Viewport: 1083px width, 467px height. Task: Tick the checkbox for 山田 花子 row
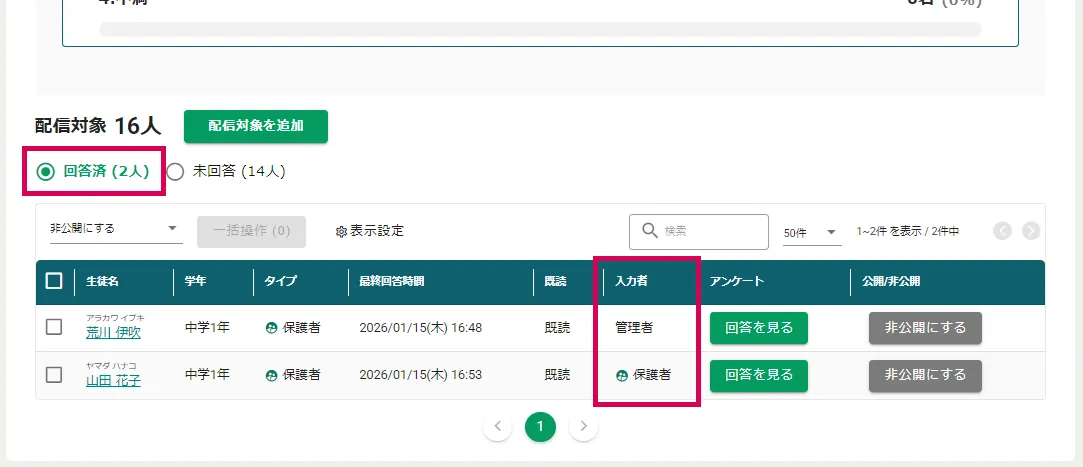54,375
